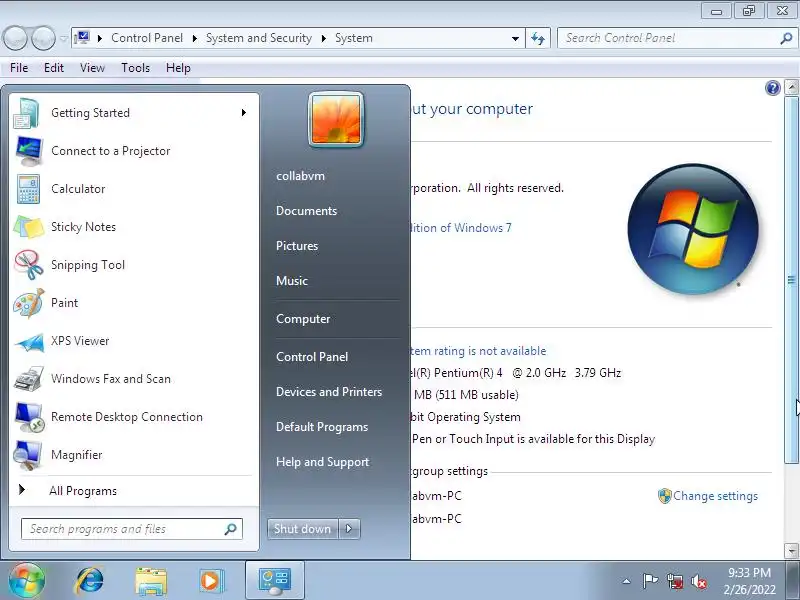The image size is (800, 600).
Task: Start the Magnifier tool
Action: point(133,455)
